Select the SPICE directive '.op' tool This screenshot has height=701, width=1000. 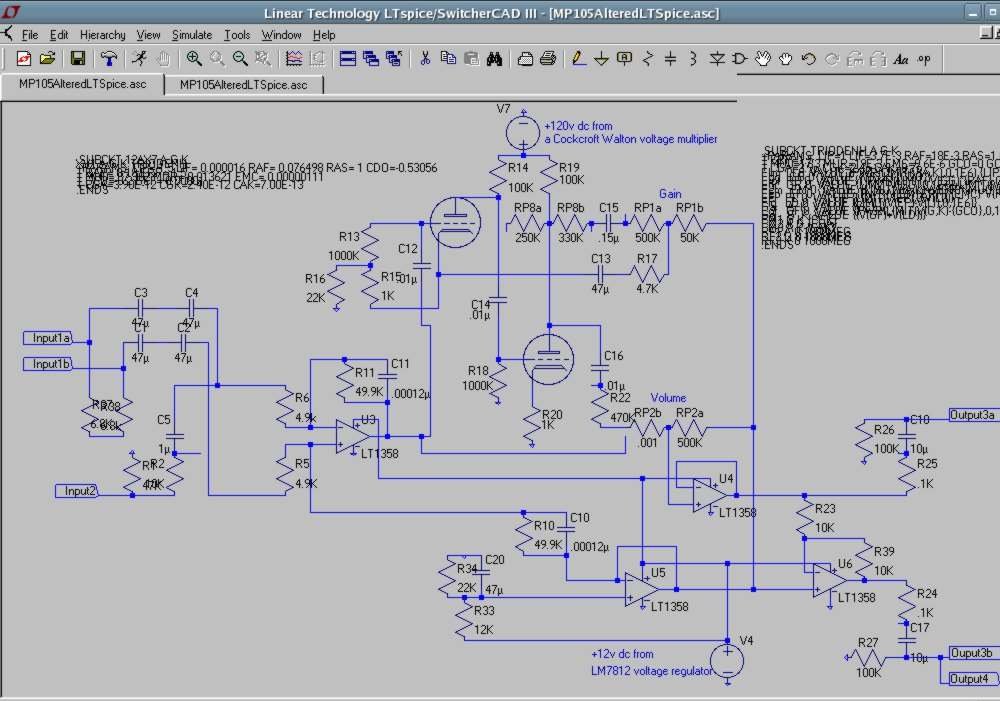[924, 59]
